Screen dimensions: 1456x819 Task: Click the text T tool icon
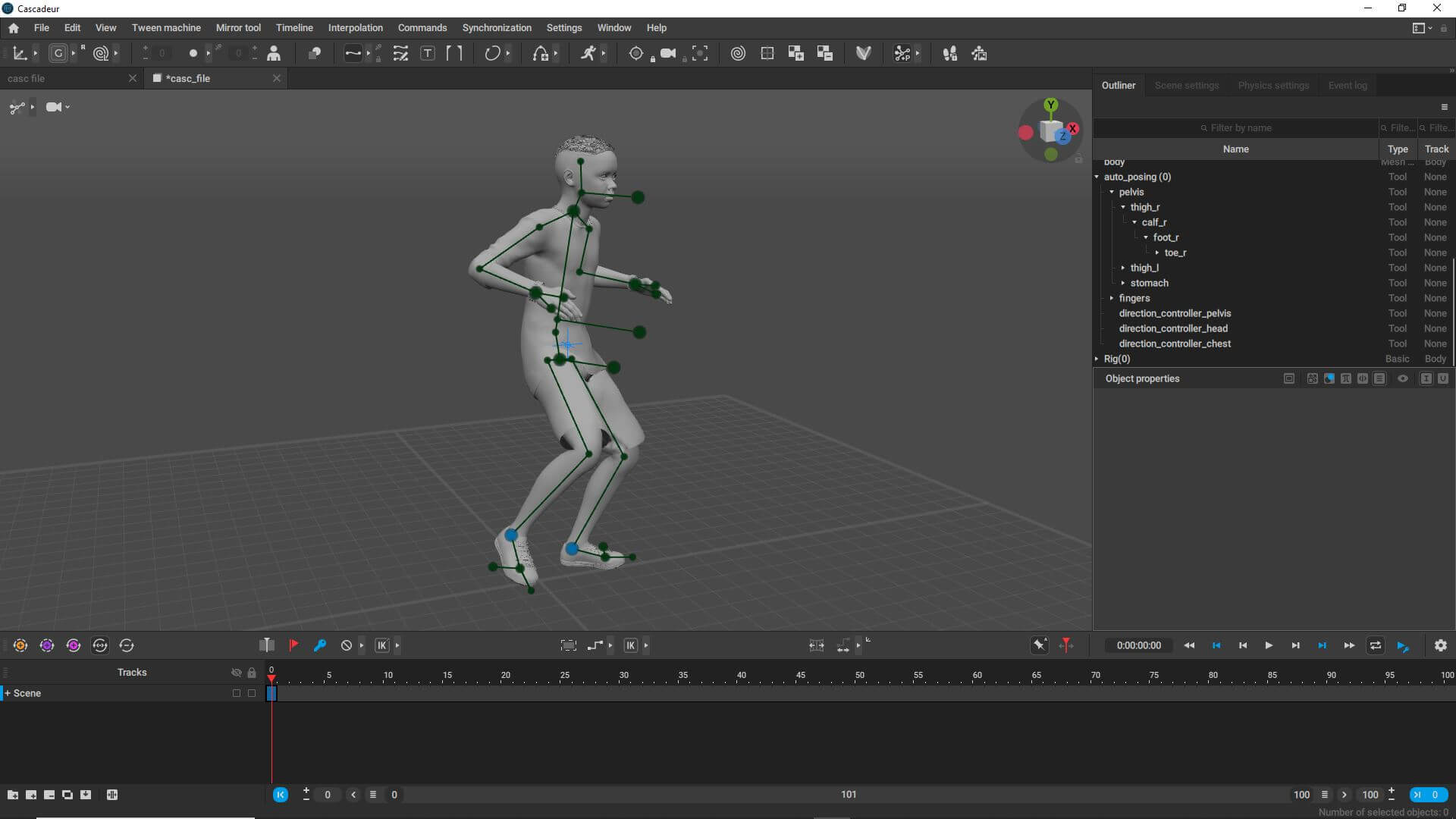coord(428,53)
